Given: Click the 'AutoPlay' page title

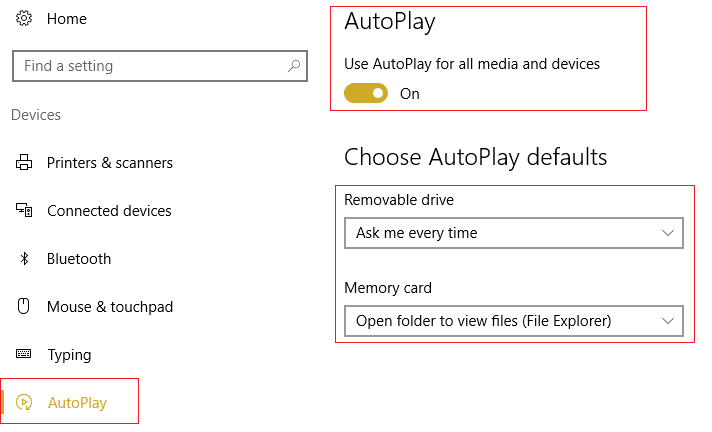Looking at the screenshot, I should coord(390,21).
